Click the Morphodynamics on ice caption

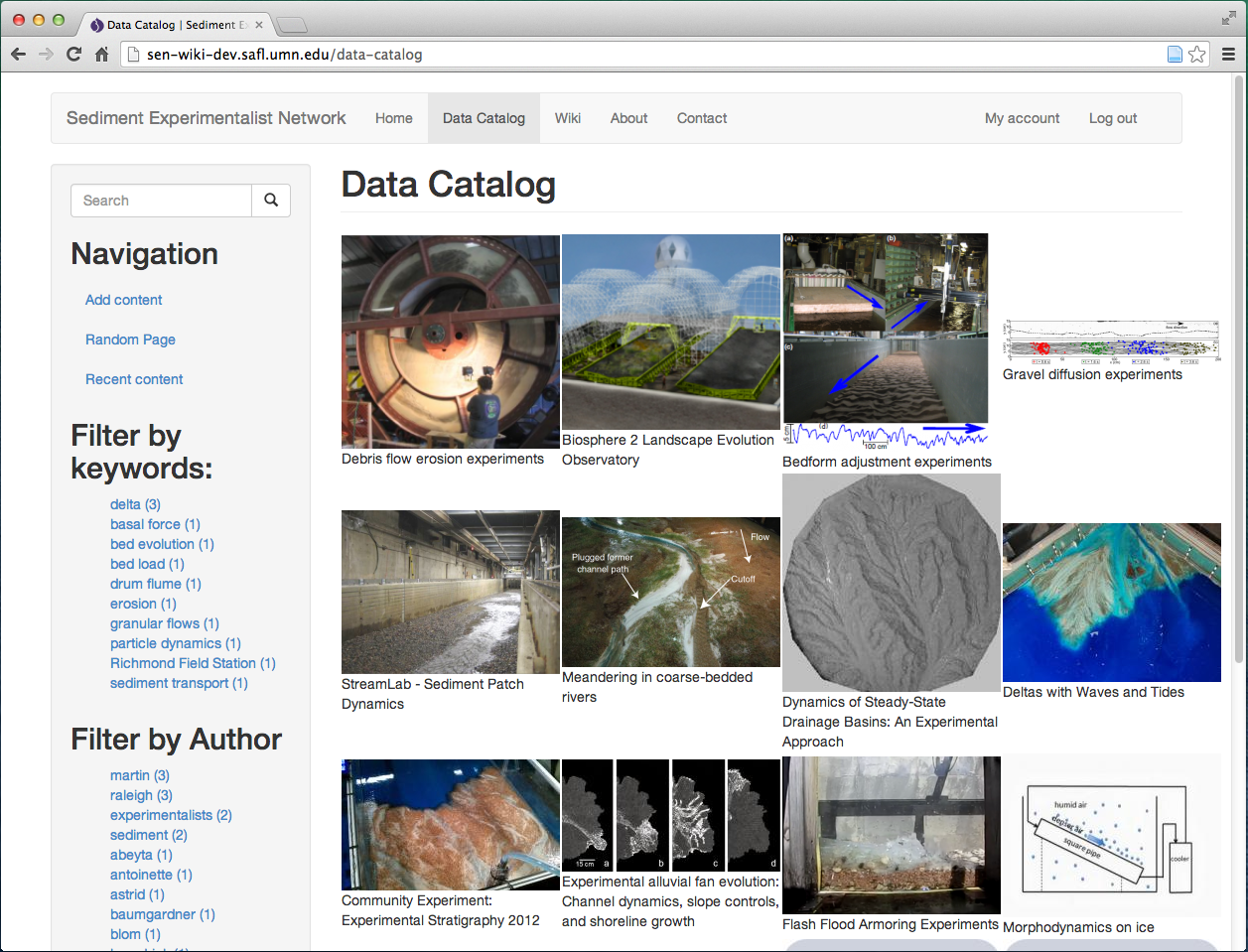(1078, 927)
